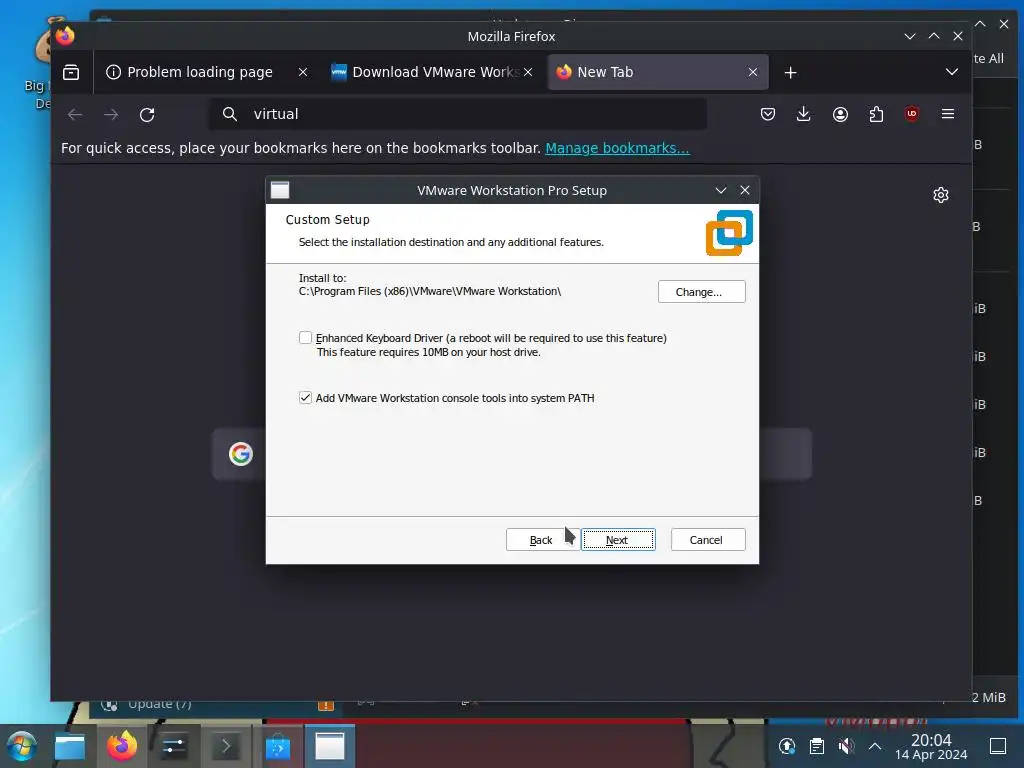Open the clipboard tray icon
Viewport: 1024px width, 768px height.
click(x=816, y=746)
